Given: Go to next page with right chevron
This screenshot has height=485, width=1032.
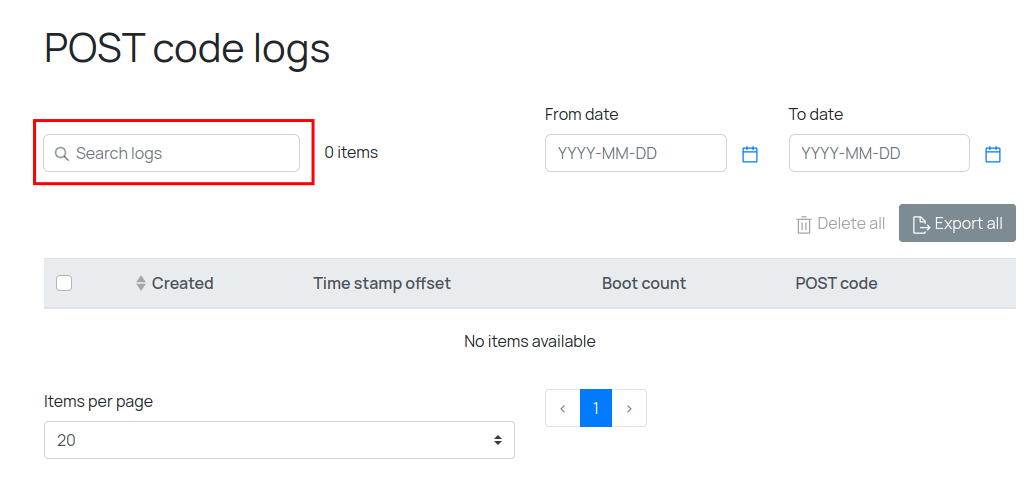Looking at the screenshot, I should tap(629, 408).
